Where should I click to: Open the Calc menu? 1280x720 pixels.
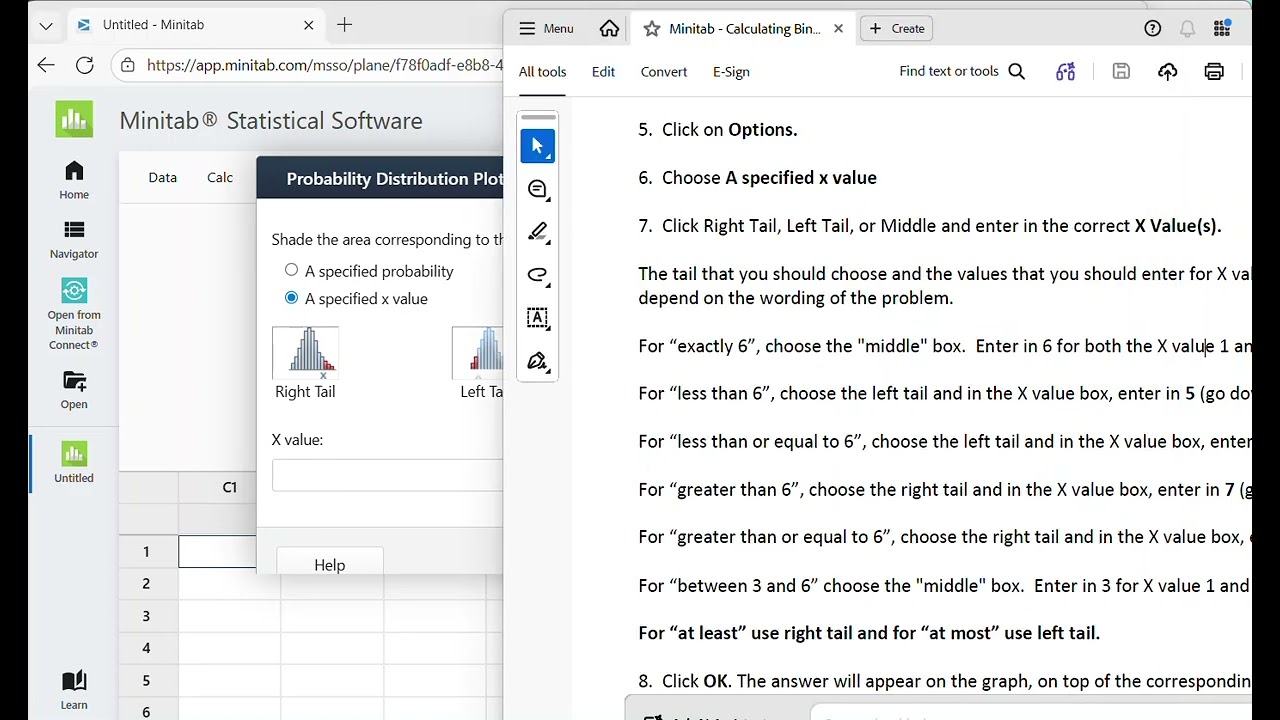tap(220, 178)
